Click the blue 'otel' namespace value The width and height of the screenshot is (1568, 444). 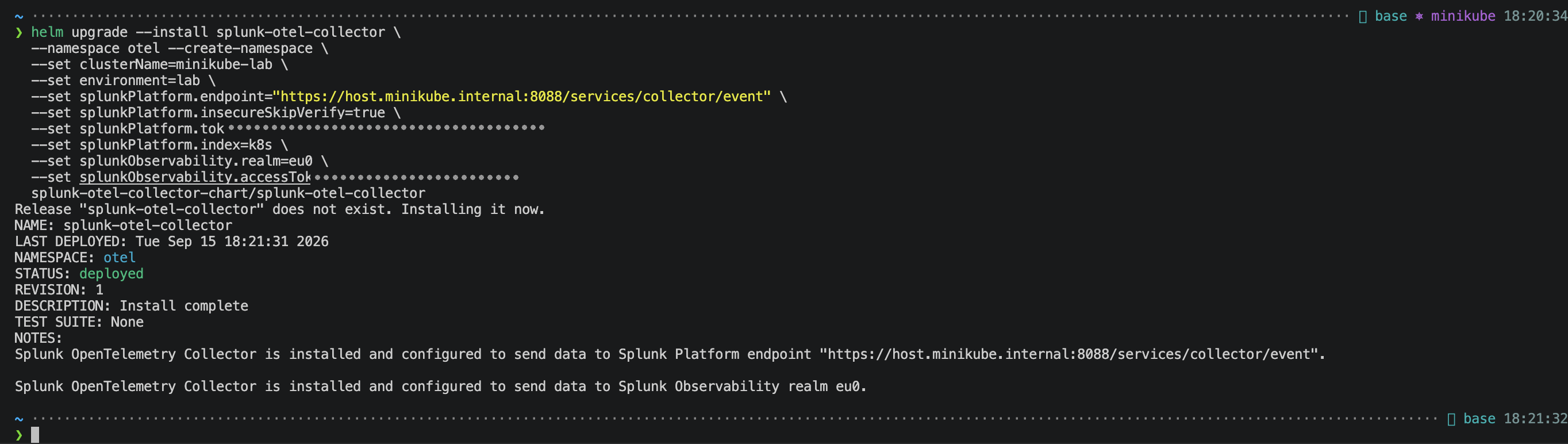[x=120, y=258]
